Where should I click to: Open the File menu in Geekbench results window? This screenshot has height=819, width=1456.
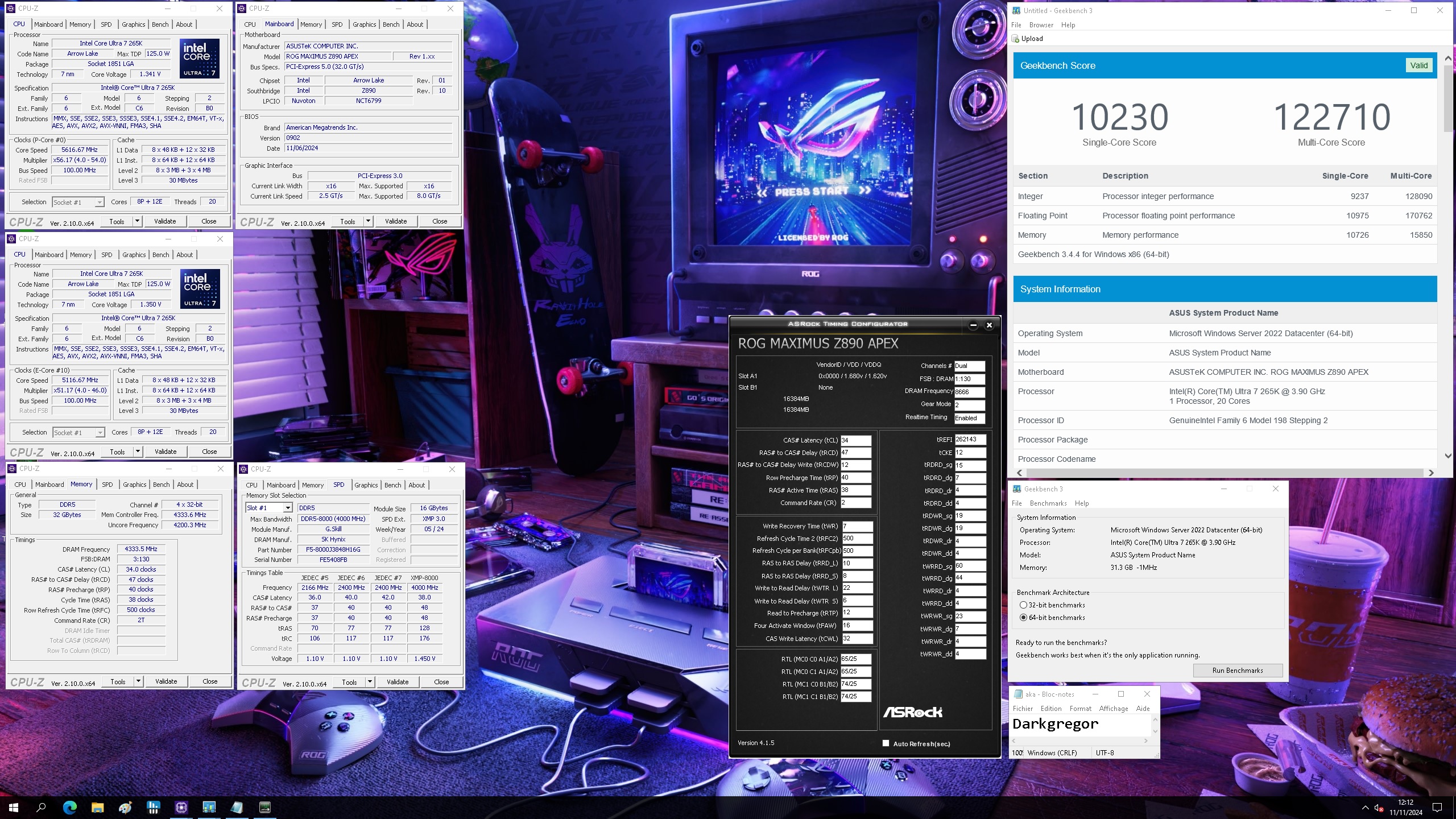pyautogui.click(x=1016, y=25)
